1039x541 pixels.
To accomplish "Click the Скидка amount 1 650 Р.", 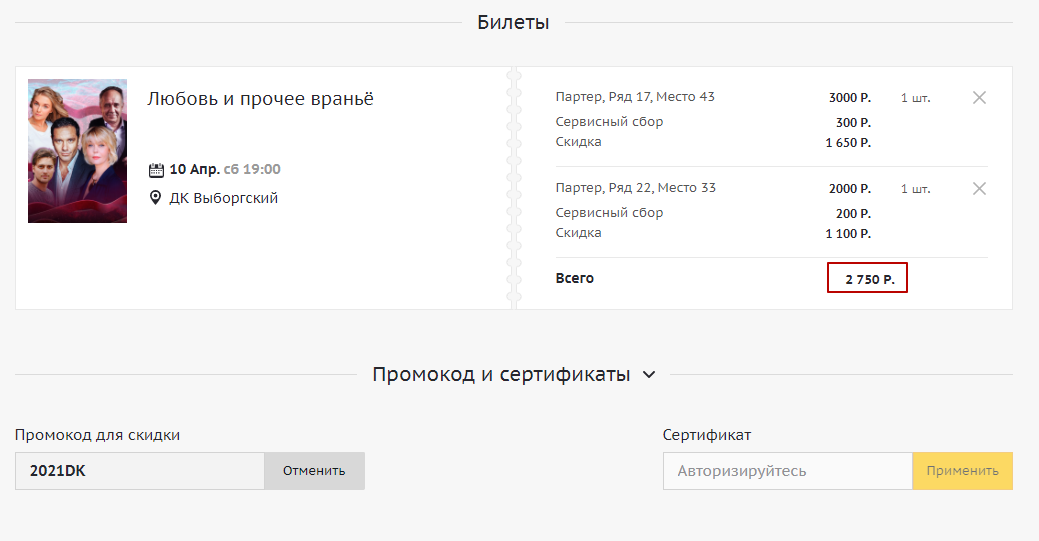I will (x=847, y=143).
